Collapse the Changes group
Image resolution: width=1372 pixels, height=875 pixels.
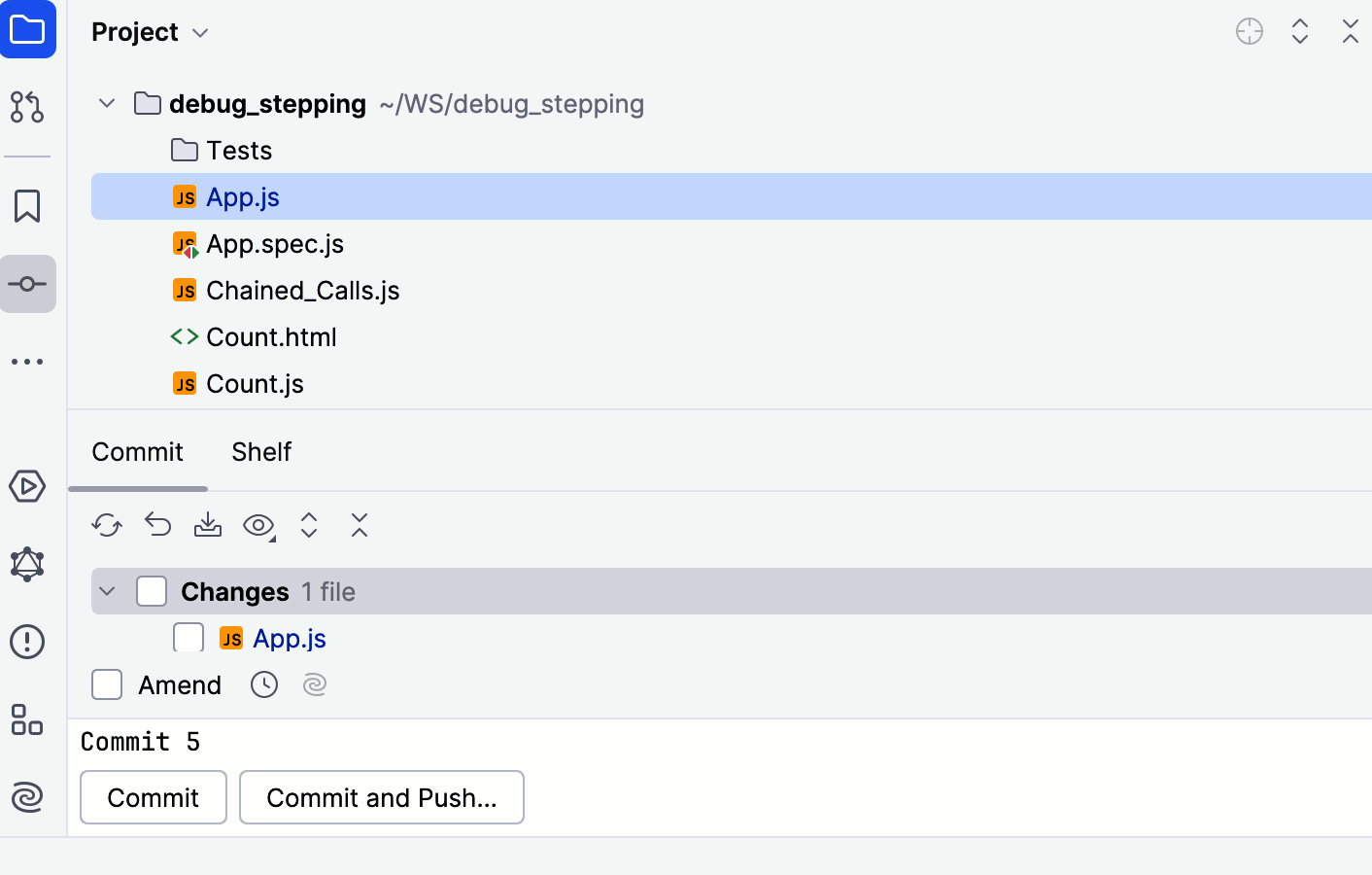[x=107, y=591]
